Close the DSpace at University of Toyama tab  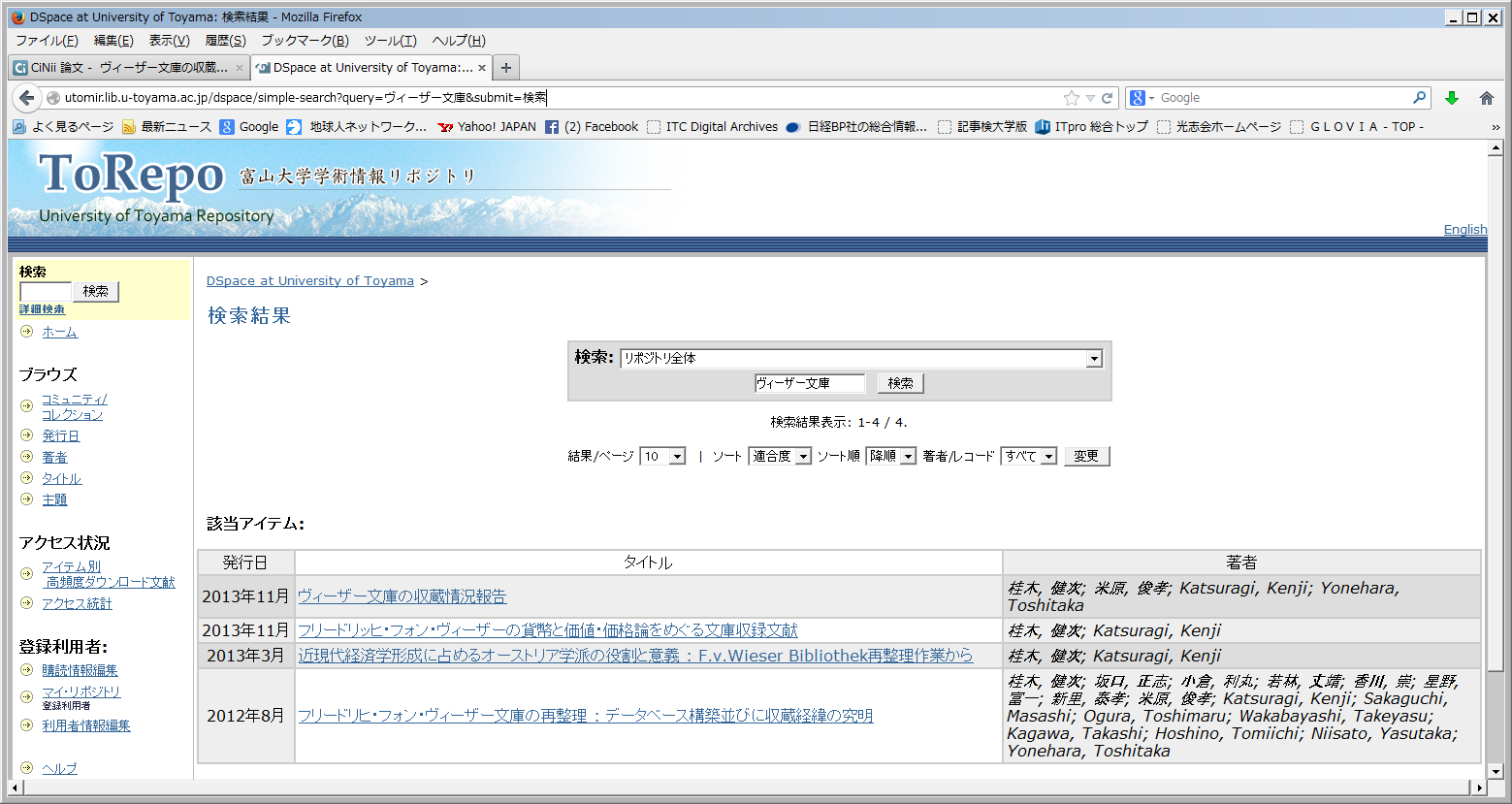click(482, 68)
